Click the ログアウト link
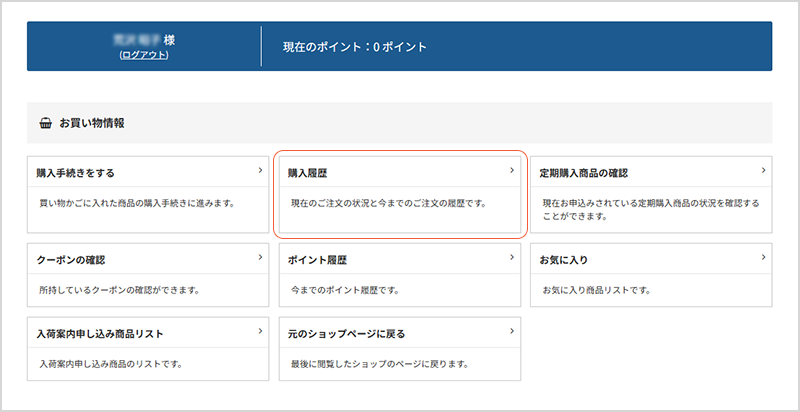The image size is (800, 412). (x=144, y=55)
